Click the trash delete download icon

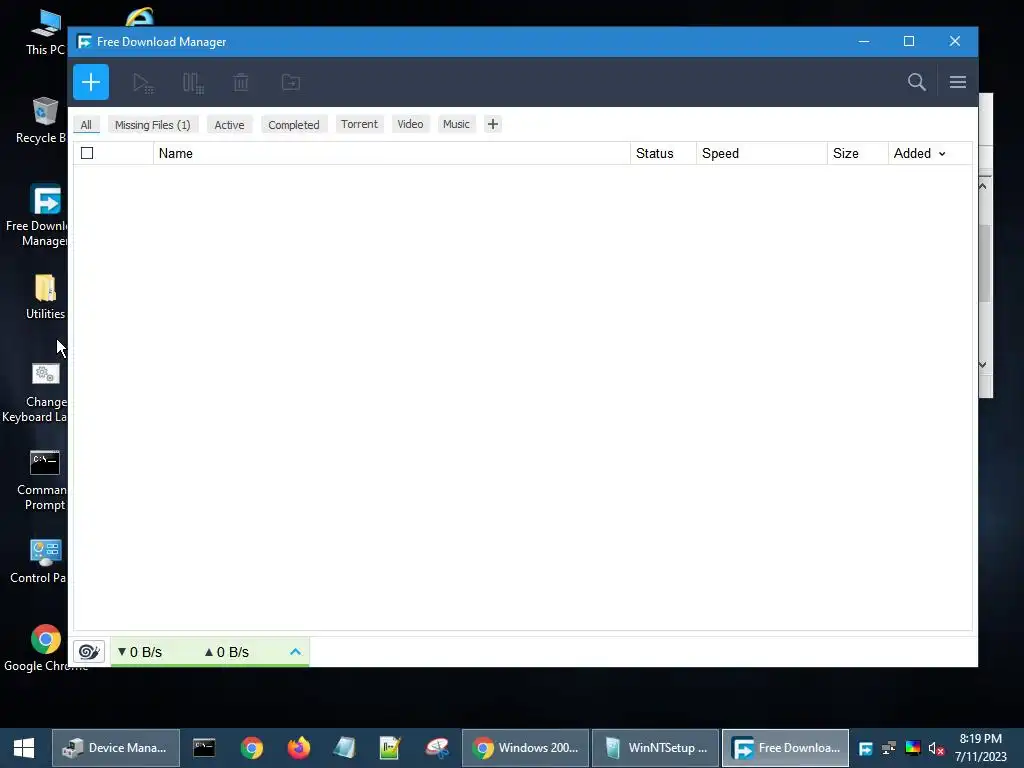point(241,82)
